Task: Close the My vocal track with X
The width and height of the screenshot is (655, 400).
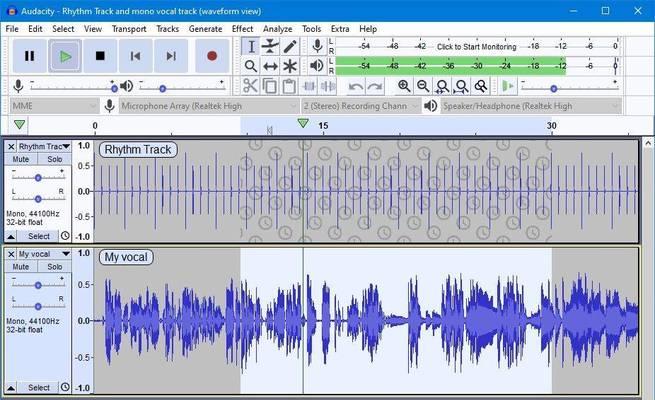Action: [11, 254]
